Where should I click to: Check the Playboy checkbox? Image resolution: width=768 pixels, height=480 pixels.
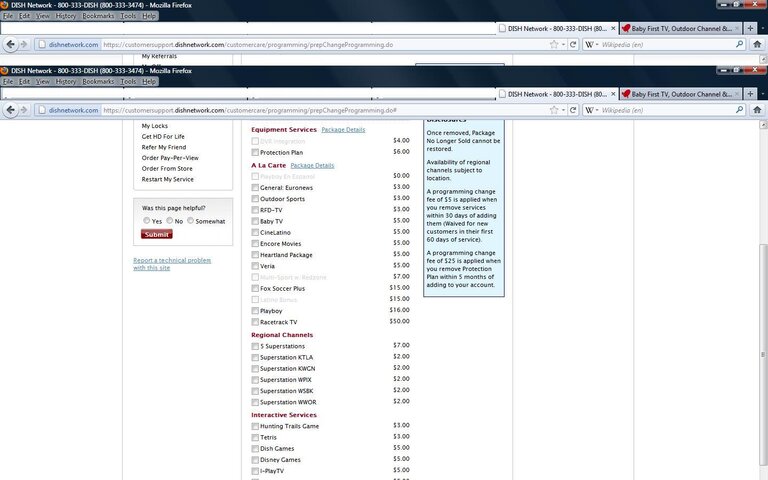click(255, 311)
